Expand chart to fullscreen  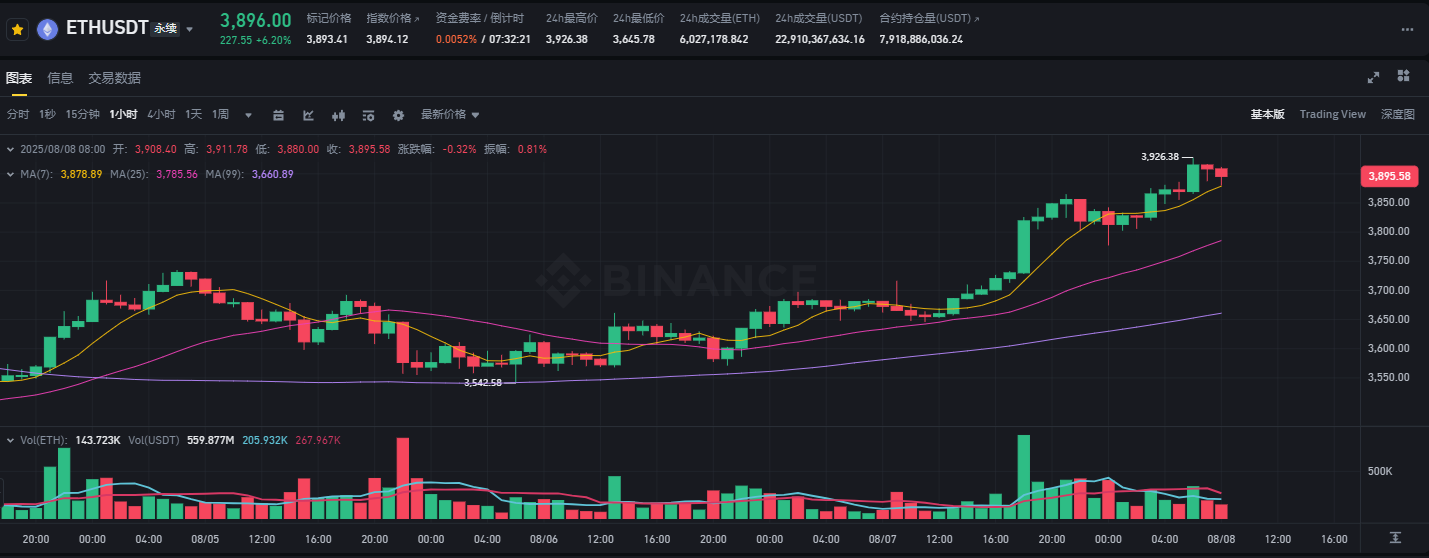tap(1374, 77)
